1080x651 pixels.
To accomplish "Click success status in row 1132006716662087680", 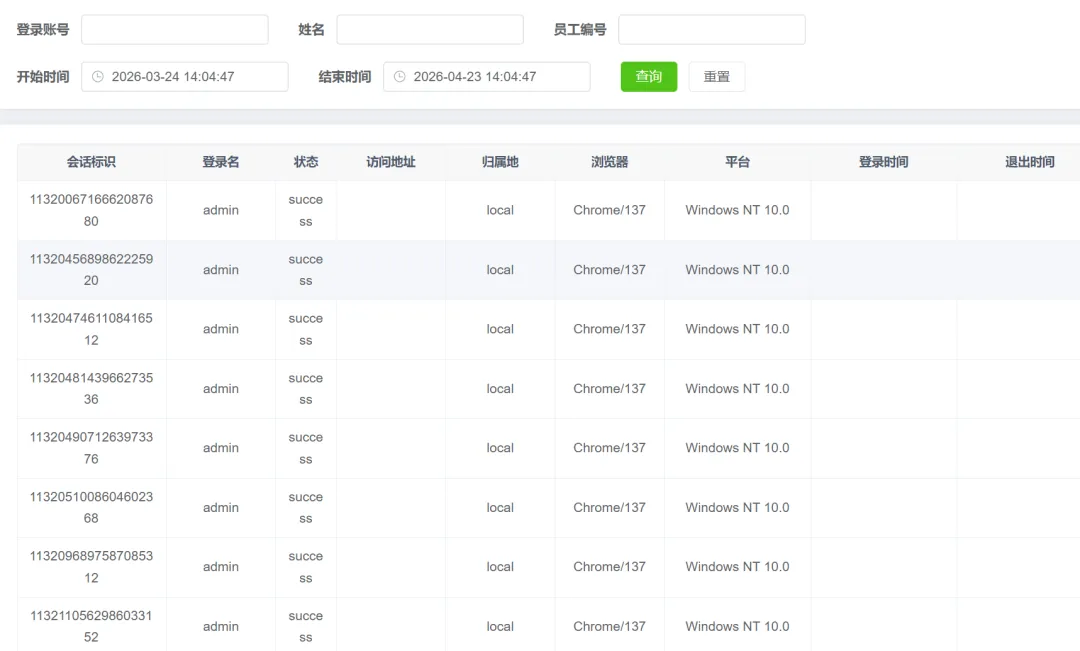I will click(x=306, y=210).
